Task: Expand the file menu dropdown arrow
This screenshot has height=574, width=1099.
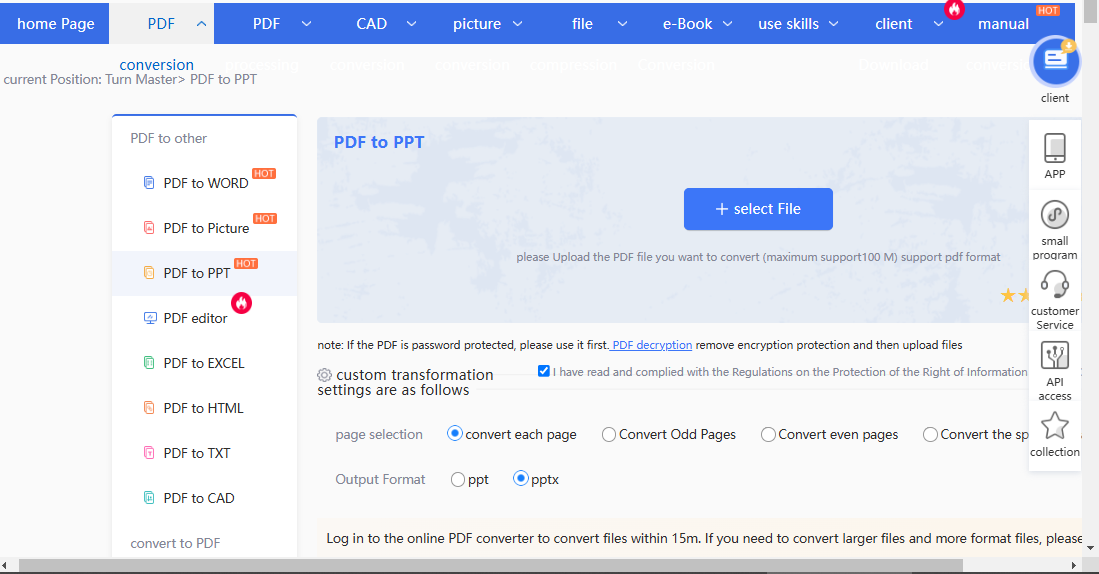Action: click(622, 24)
